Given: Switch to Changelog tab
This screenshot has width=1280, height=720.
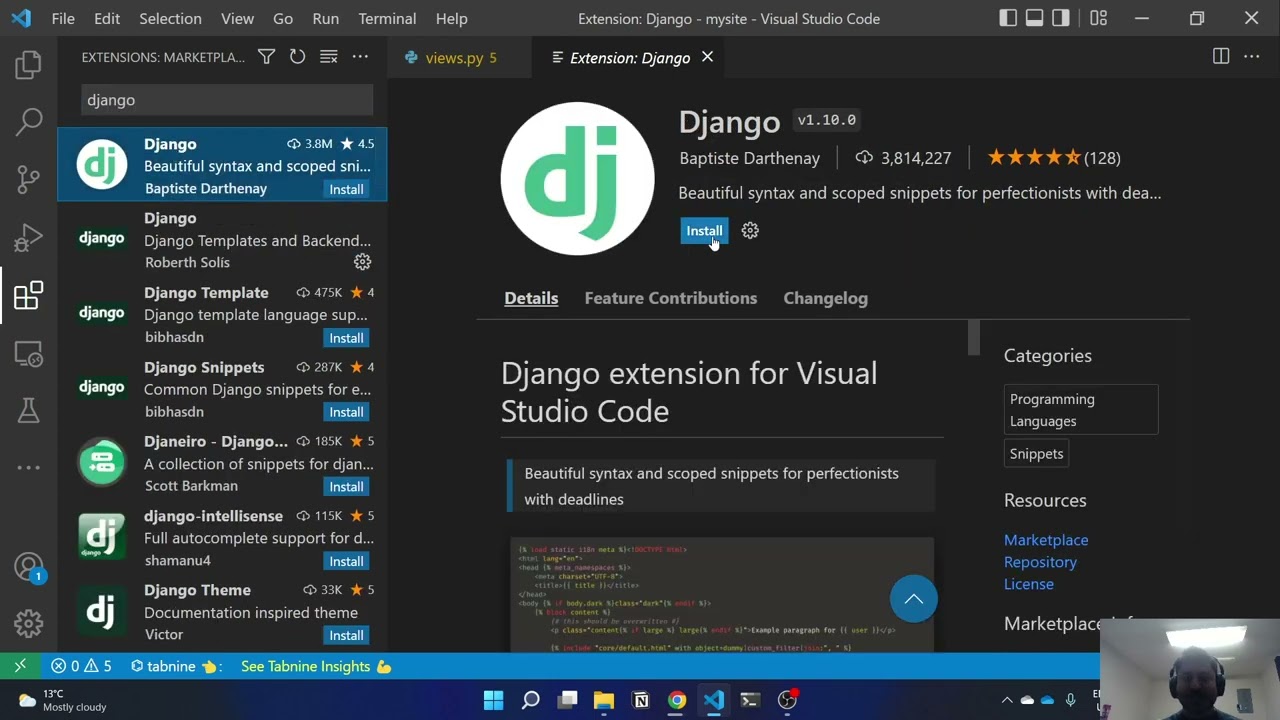Looking at the screenshot, I should [826, 298].
